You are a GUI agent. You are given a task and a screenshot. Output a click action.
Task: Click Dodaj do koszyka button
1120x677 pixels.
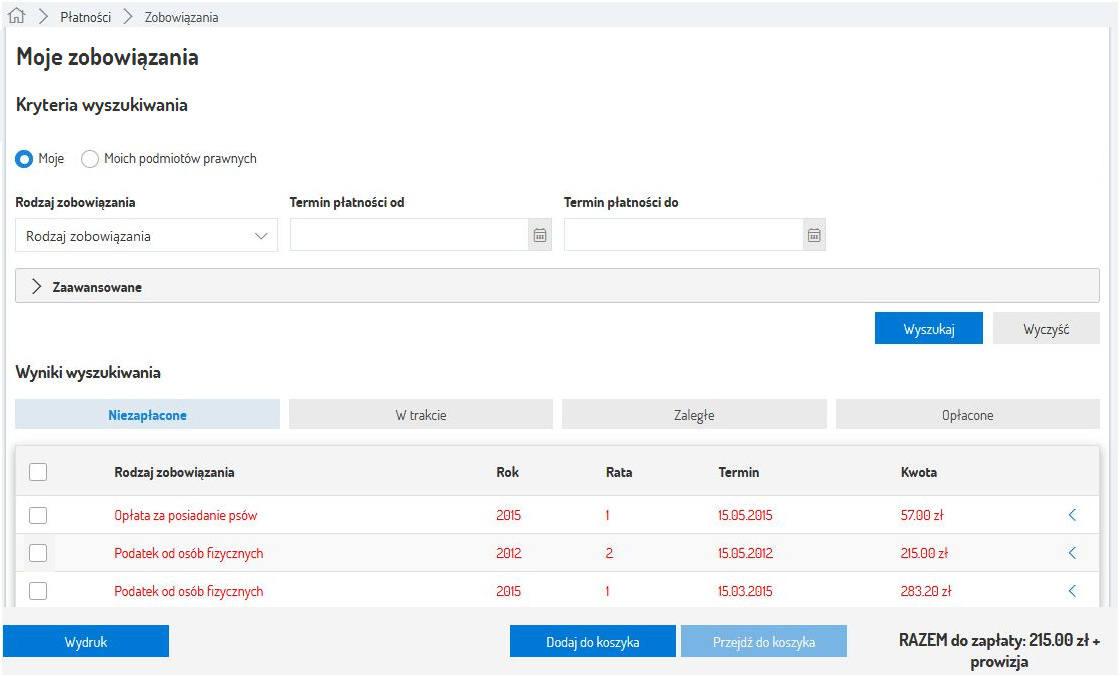[592, 642]
